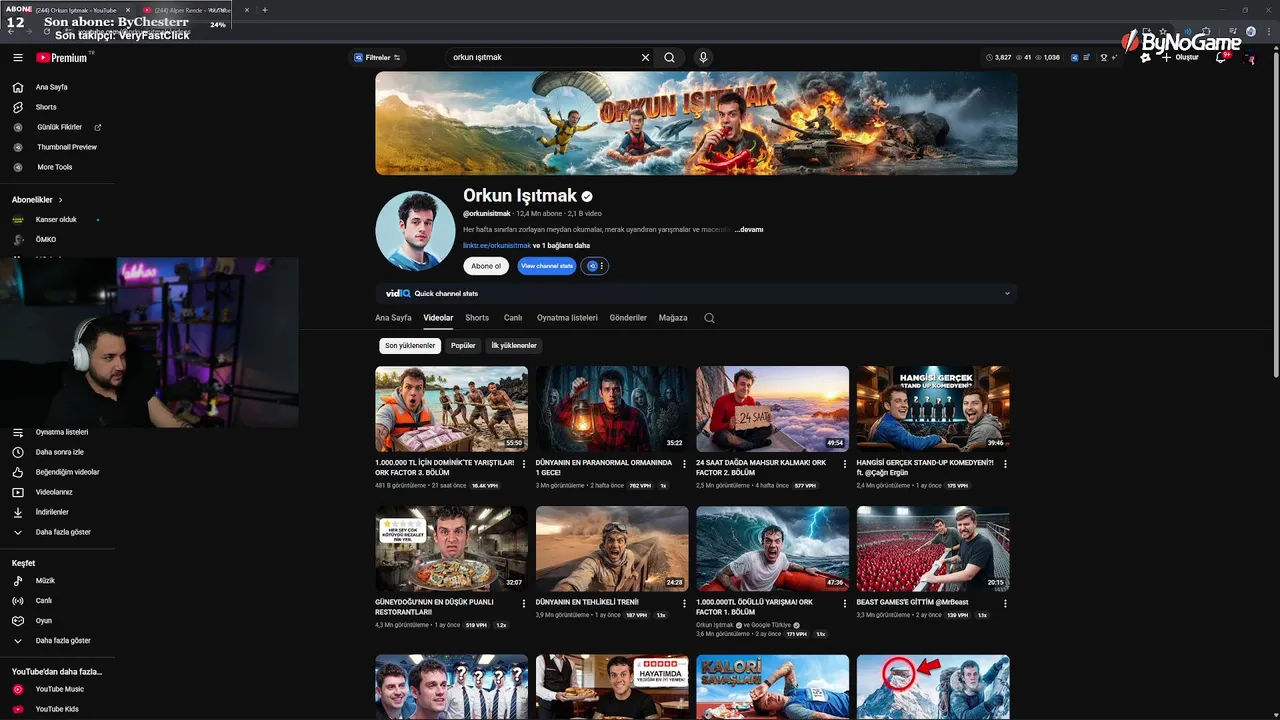Click the search magnifier button
Screen dimensions: 1280x720
coord(669,58)
